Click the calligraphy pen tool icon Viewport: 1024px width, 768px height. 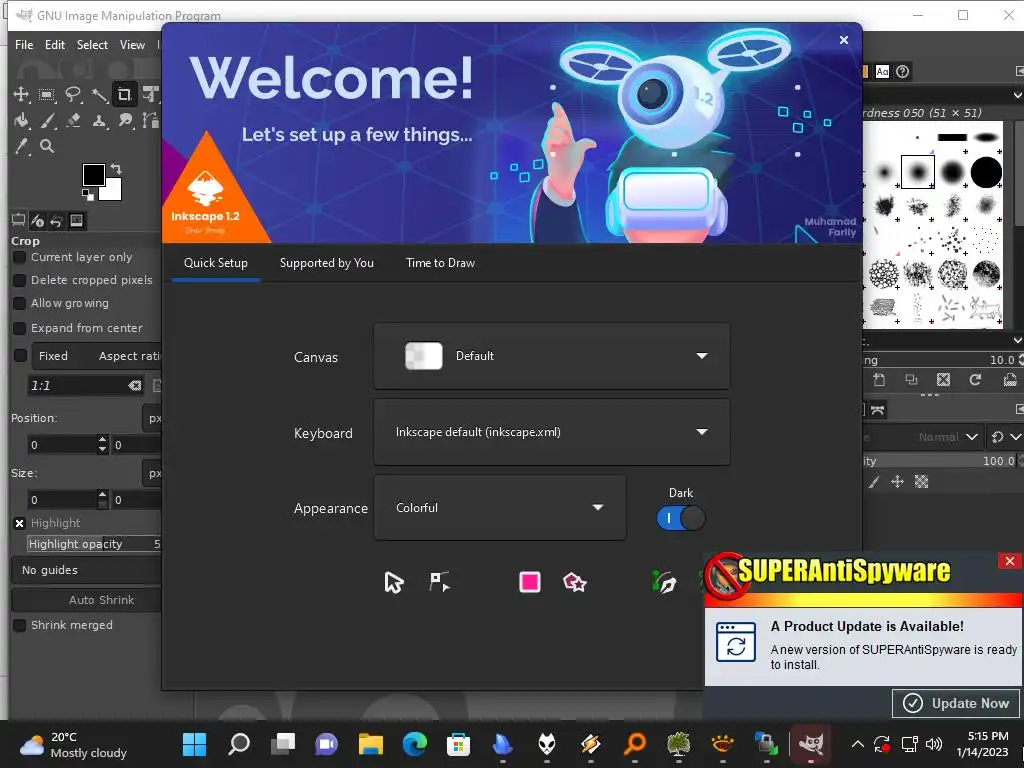665,581
